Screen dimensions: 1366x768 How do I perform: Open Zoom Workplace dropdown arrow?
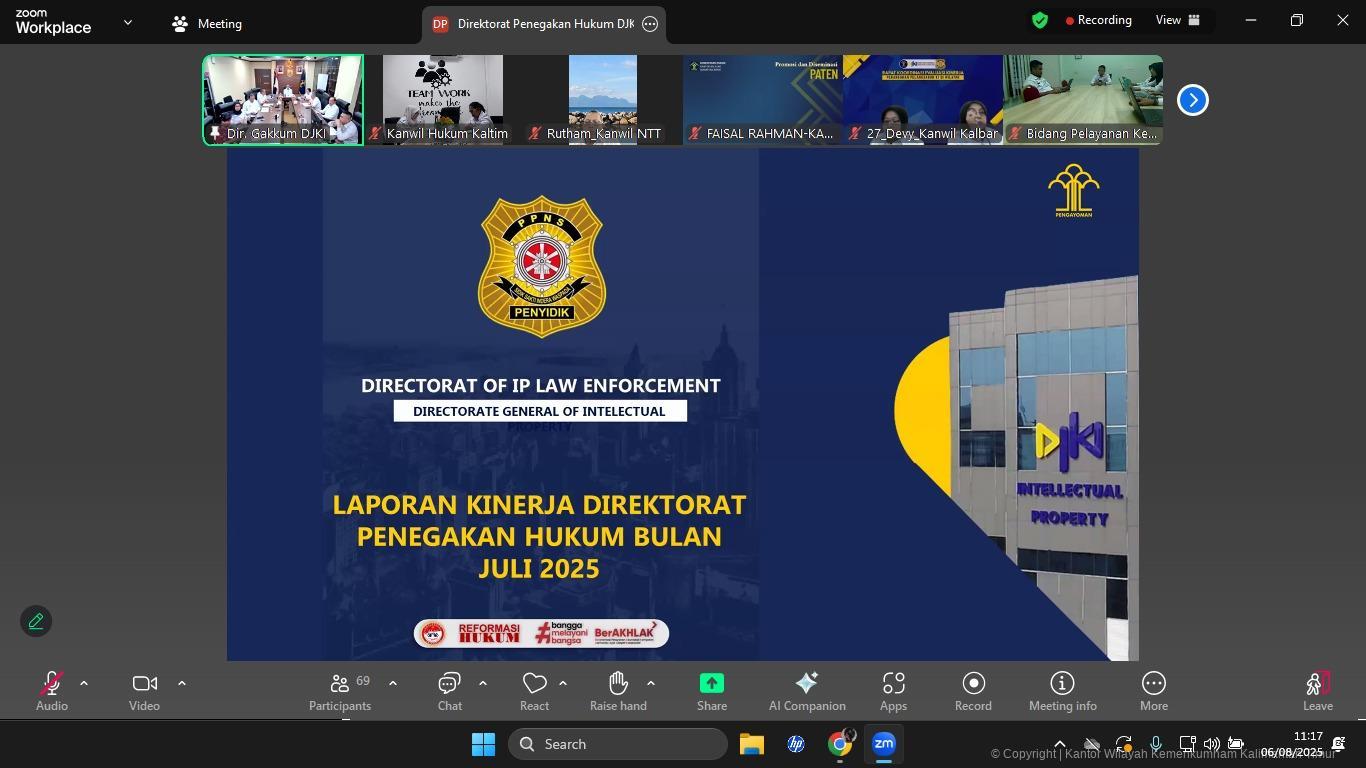pos(127,22)
